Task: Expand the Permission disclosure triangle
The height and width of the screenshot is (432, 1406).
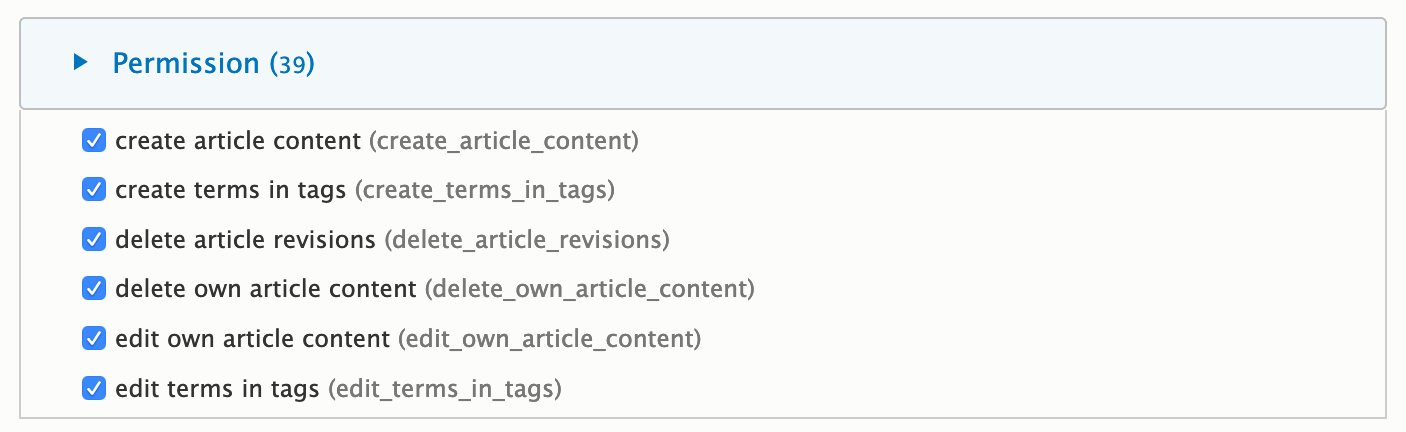Action: pos(81,63)
